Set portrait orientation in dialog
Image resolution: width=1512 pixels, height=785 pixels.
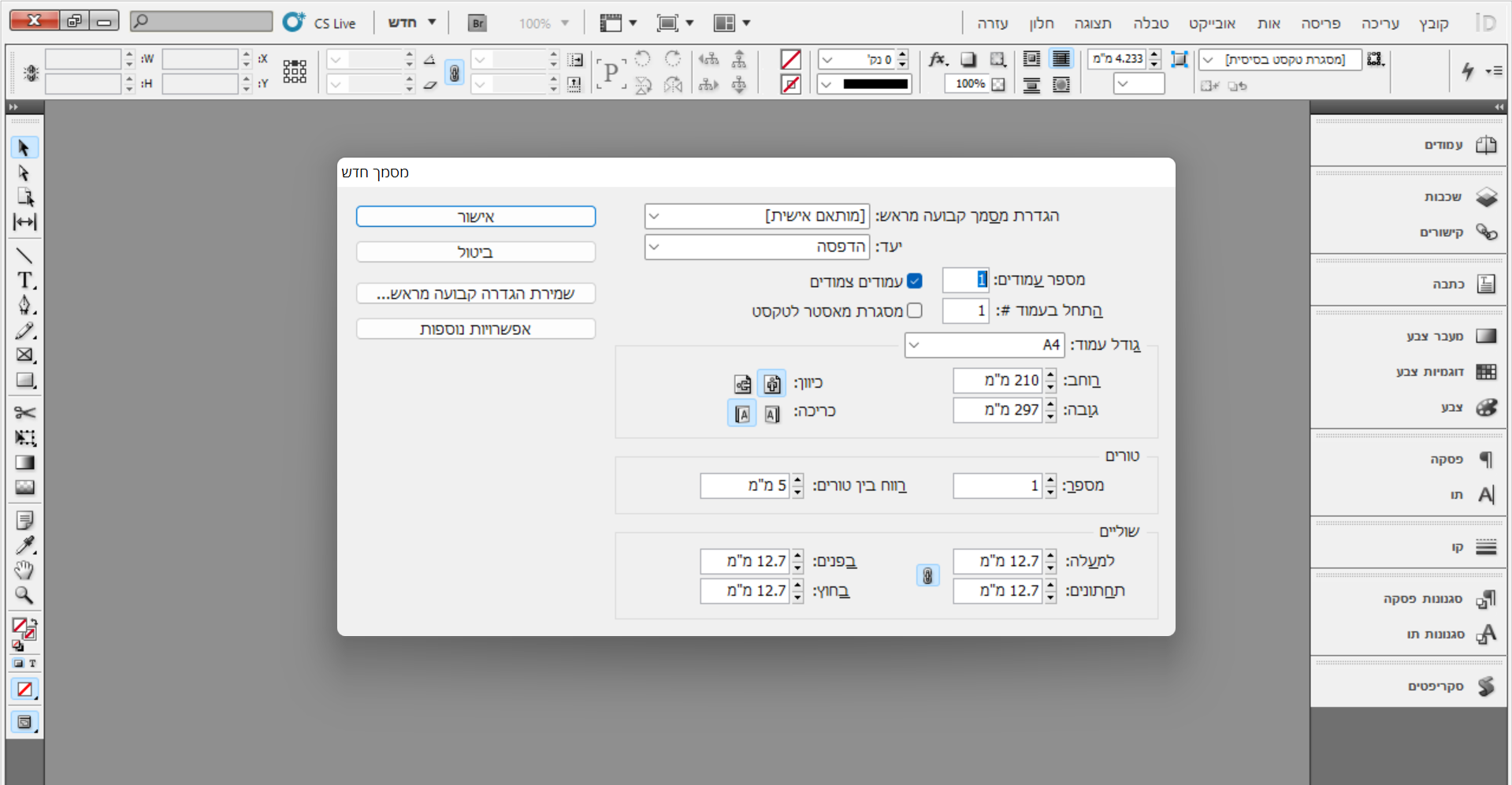click(x=772, y=383)
